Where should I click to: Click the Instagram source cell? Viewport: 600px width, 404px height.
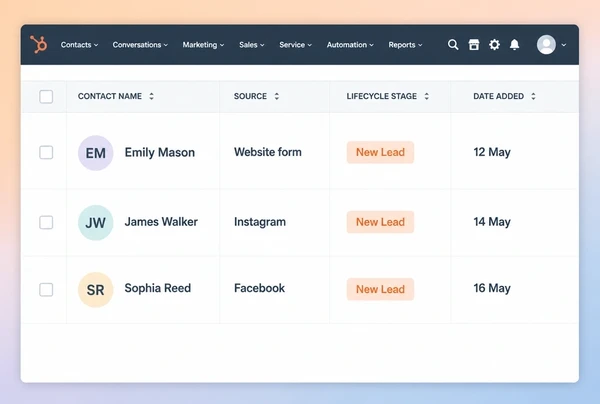tap(260, 222)
